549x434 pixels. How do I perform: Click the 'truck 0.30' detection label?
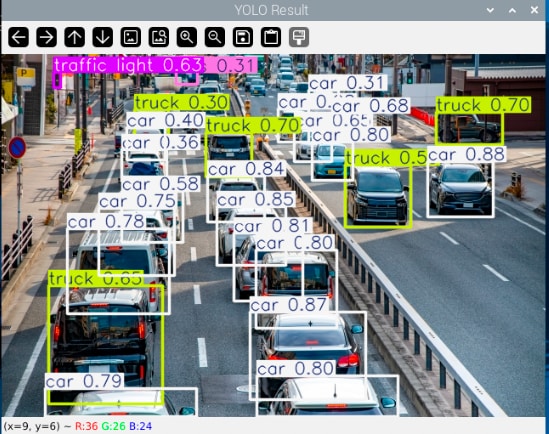[x=182, y=103]
